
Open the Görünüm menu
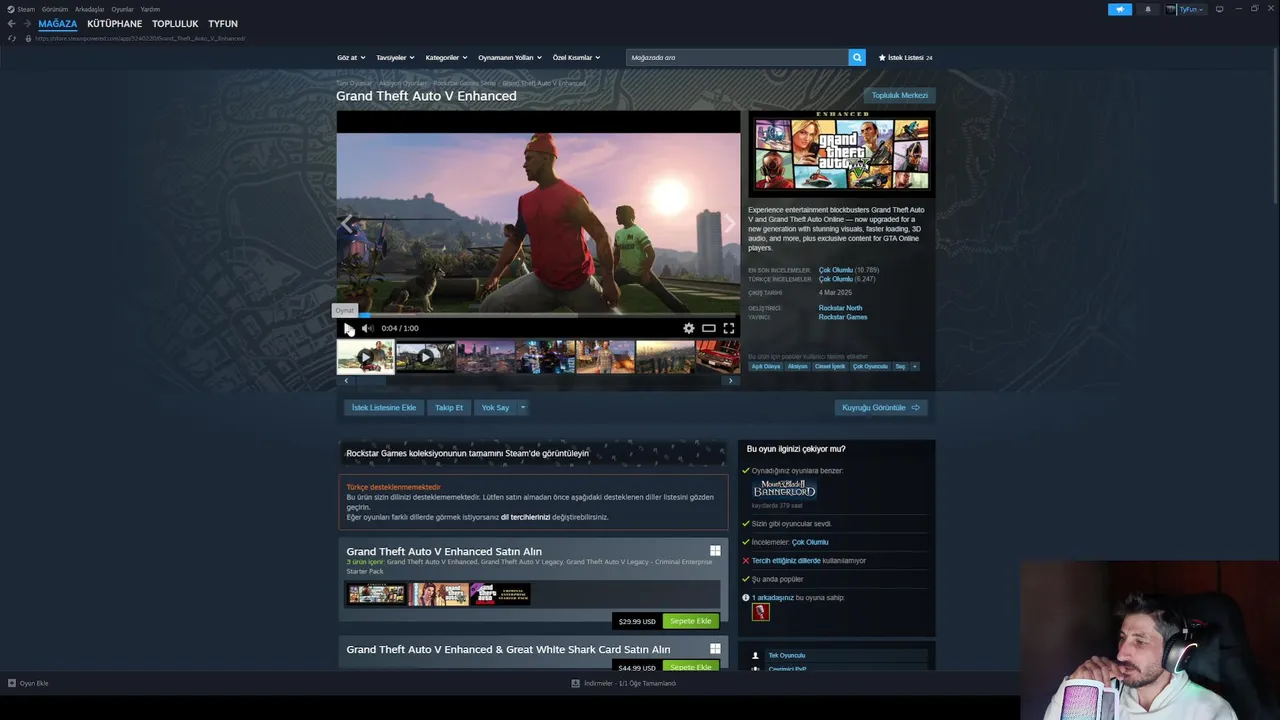(x=55, y=9)
